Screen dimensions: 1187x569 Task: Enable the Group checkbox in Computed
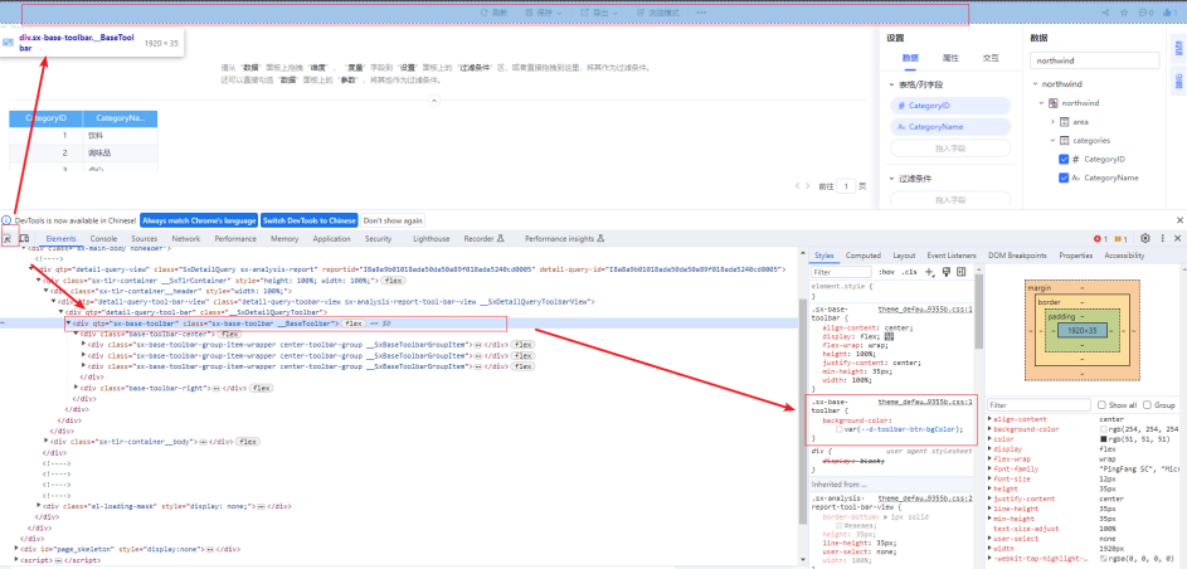click(1147, 405)
